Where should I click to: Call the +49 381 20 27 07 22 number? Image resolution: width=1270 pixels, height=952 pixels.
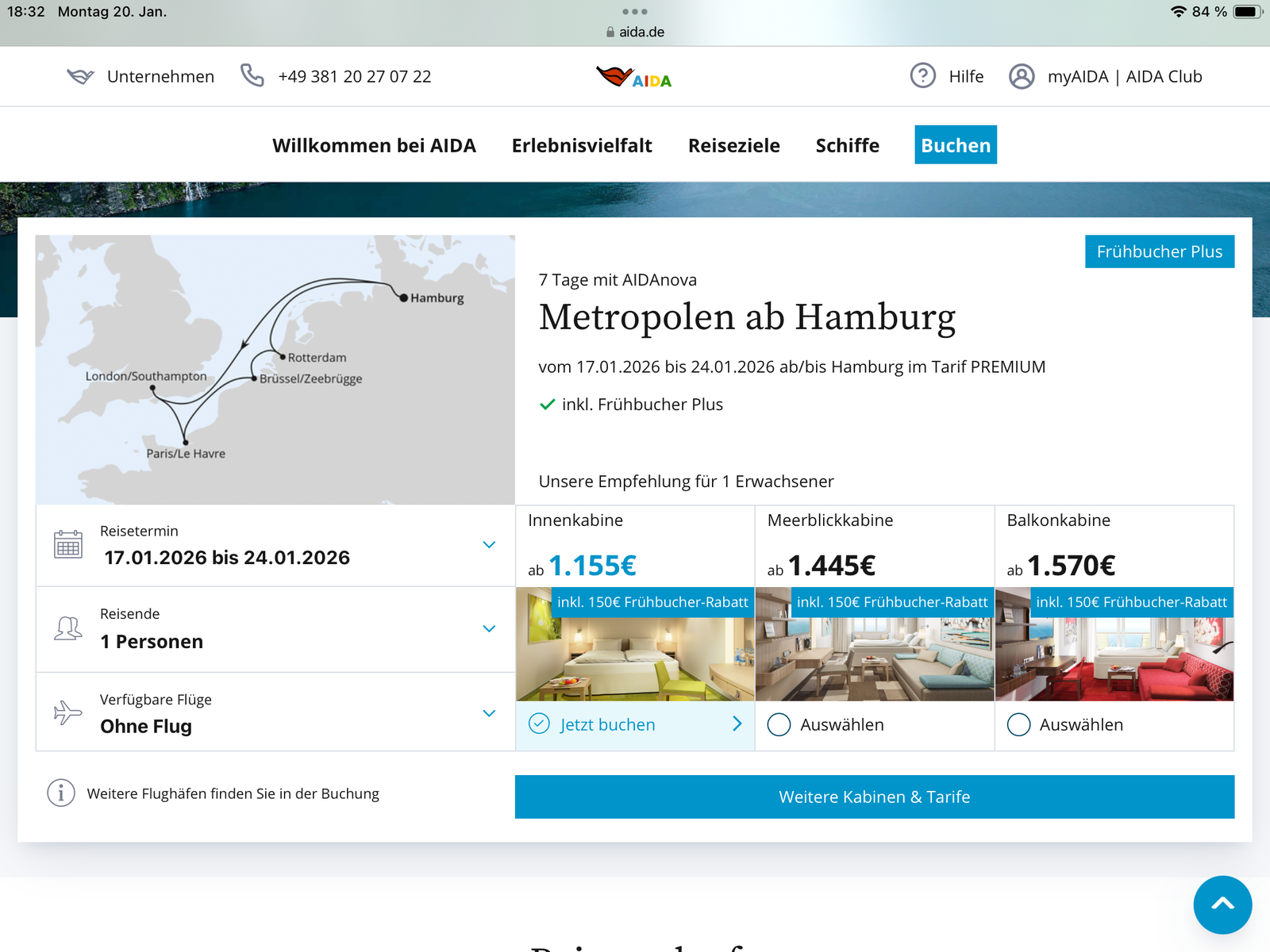355,77
